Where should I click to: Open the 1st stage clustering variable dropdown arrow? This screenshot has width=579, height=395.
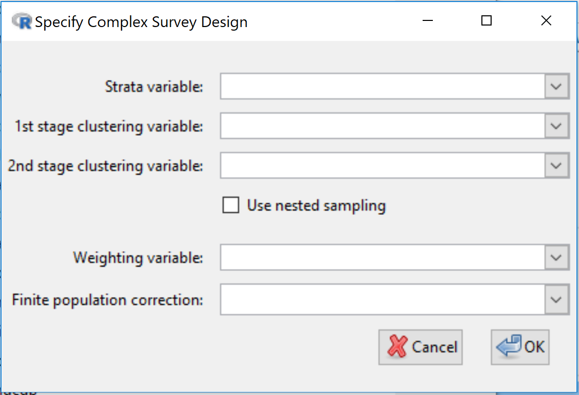pyautogui.click(x=556, y=126)
